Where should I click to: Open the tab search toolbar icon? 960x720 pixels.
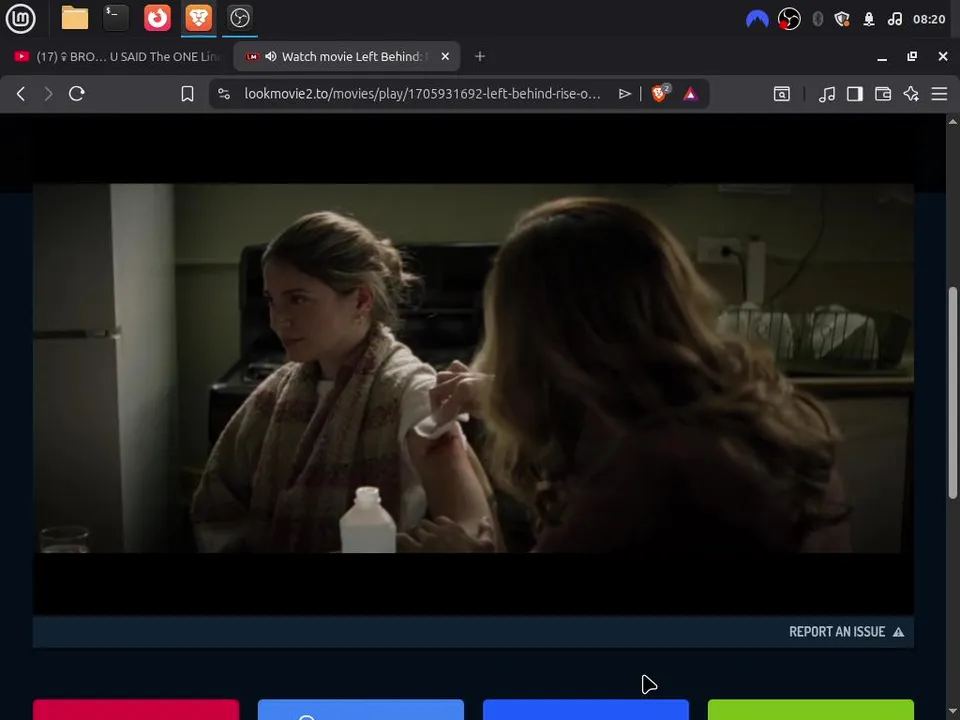pos(782,94)
